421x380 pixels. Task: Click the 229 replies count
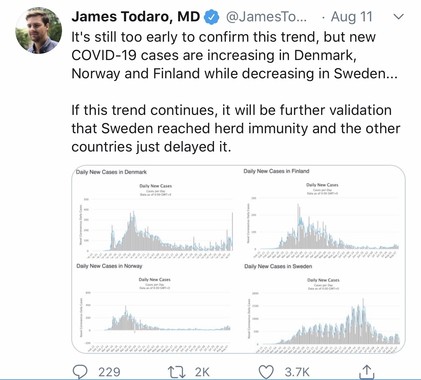pos(109,372)
